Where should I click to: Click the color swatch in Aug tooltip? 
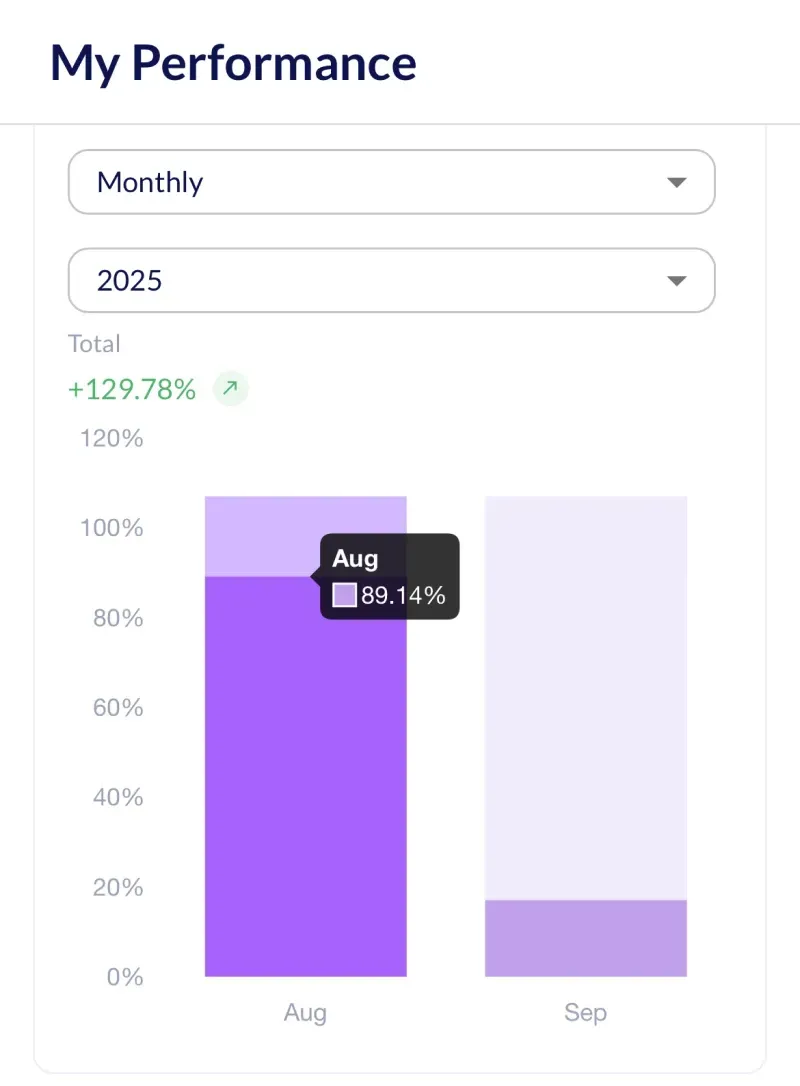pyautogui.click(x=344, y=595)
